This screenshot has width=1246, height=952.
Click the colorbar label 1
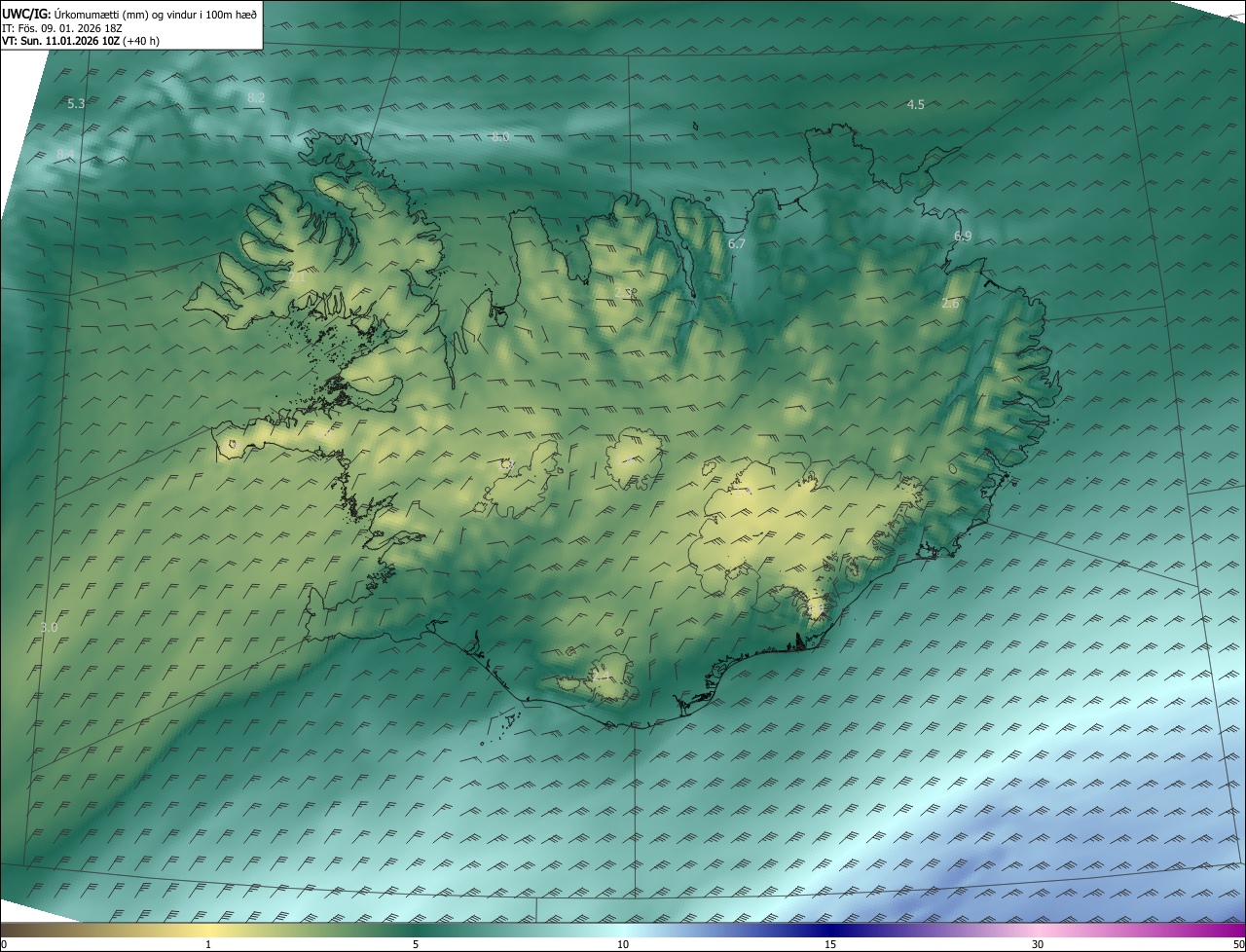(208, 944)
